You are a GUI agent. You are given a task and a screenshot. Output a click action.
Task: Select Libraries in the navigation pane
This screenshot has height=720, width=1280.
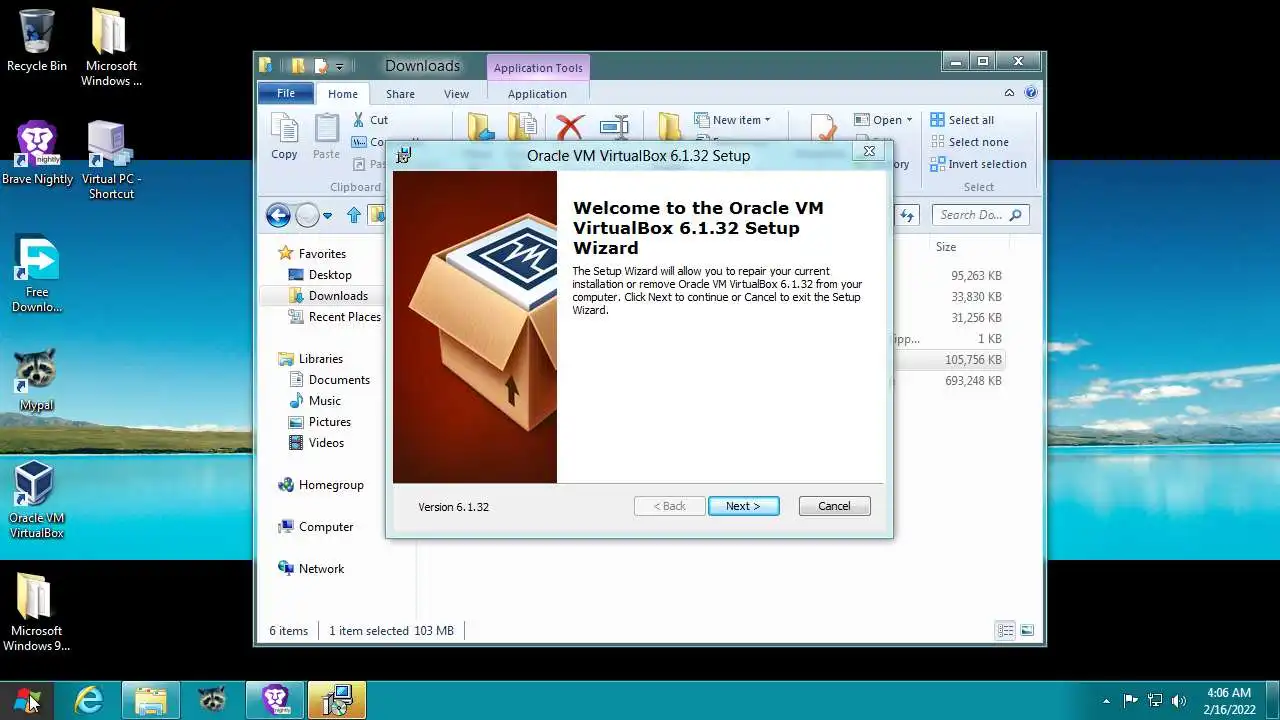point(311,359)
